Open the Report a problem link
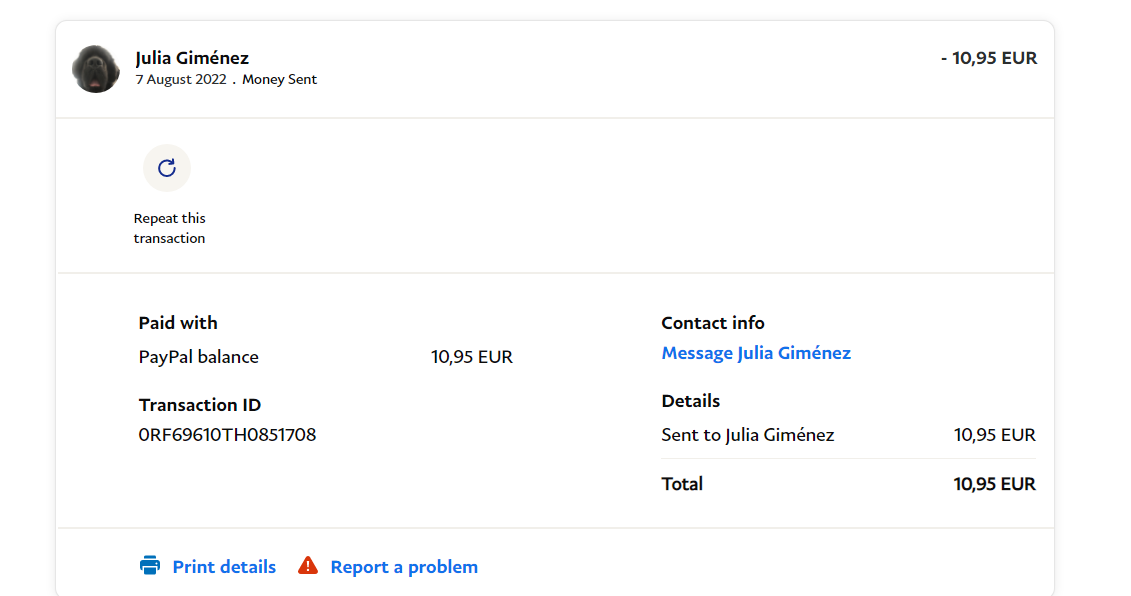Viewport: 1131px width, 596px height. (x=404, y=567)
